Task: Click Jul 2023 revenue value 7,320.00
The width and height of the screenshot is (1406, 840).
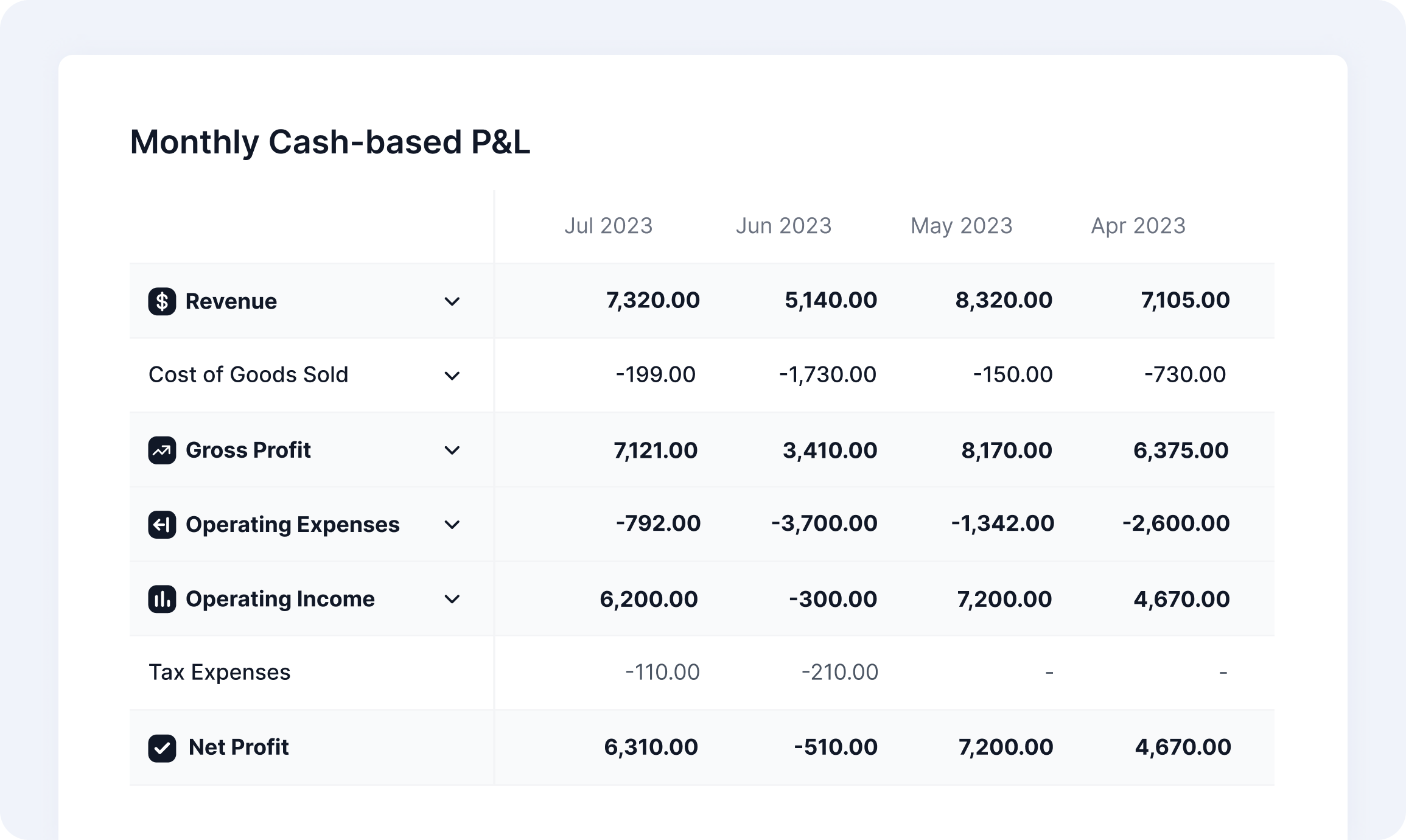Action: click(652, 300)
